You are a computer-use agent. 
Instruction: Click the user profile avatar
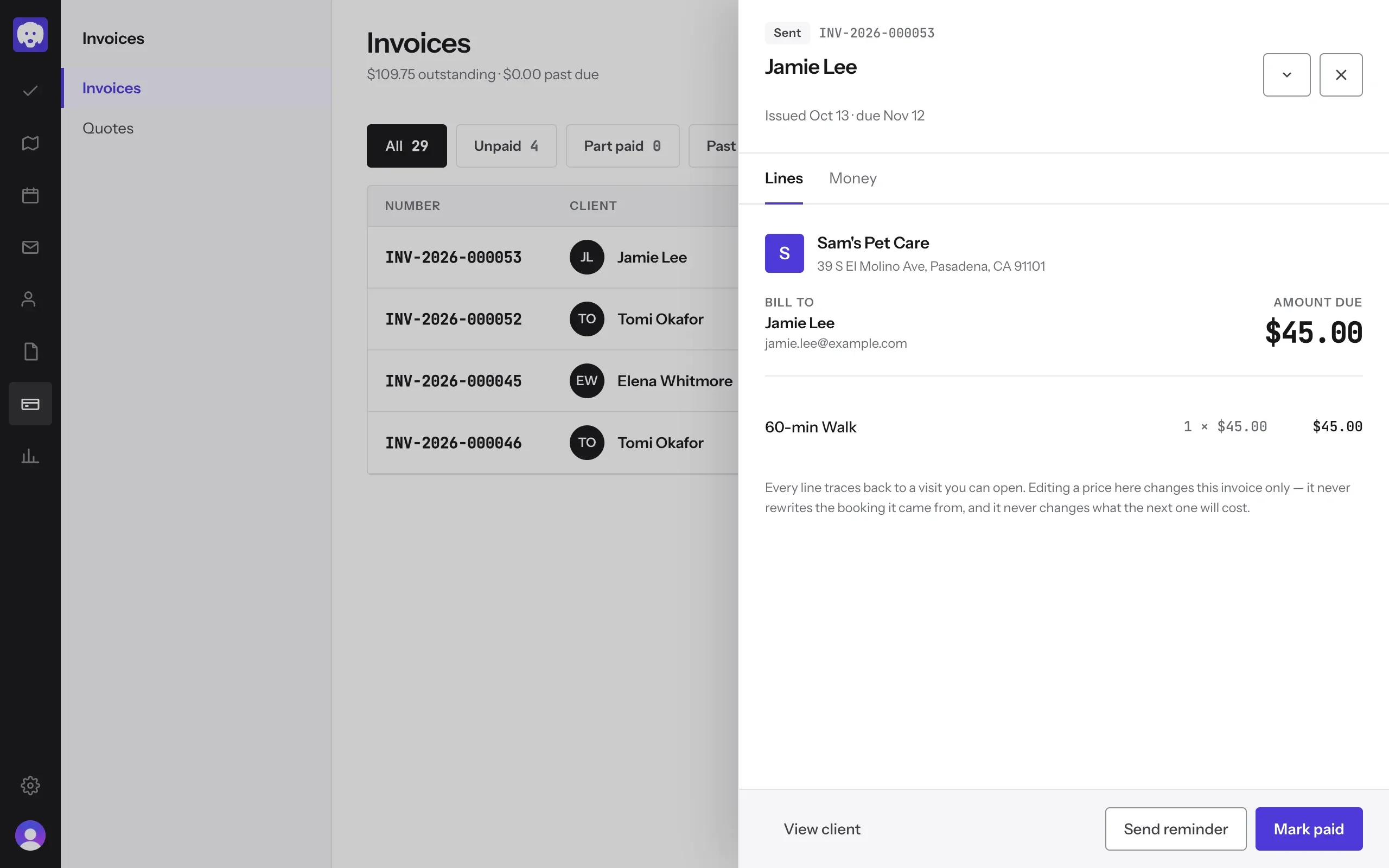(x=30, y=835)
